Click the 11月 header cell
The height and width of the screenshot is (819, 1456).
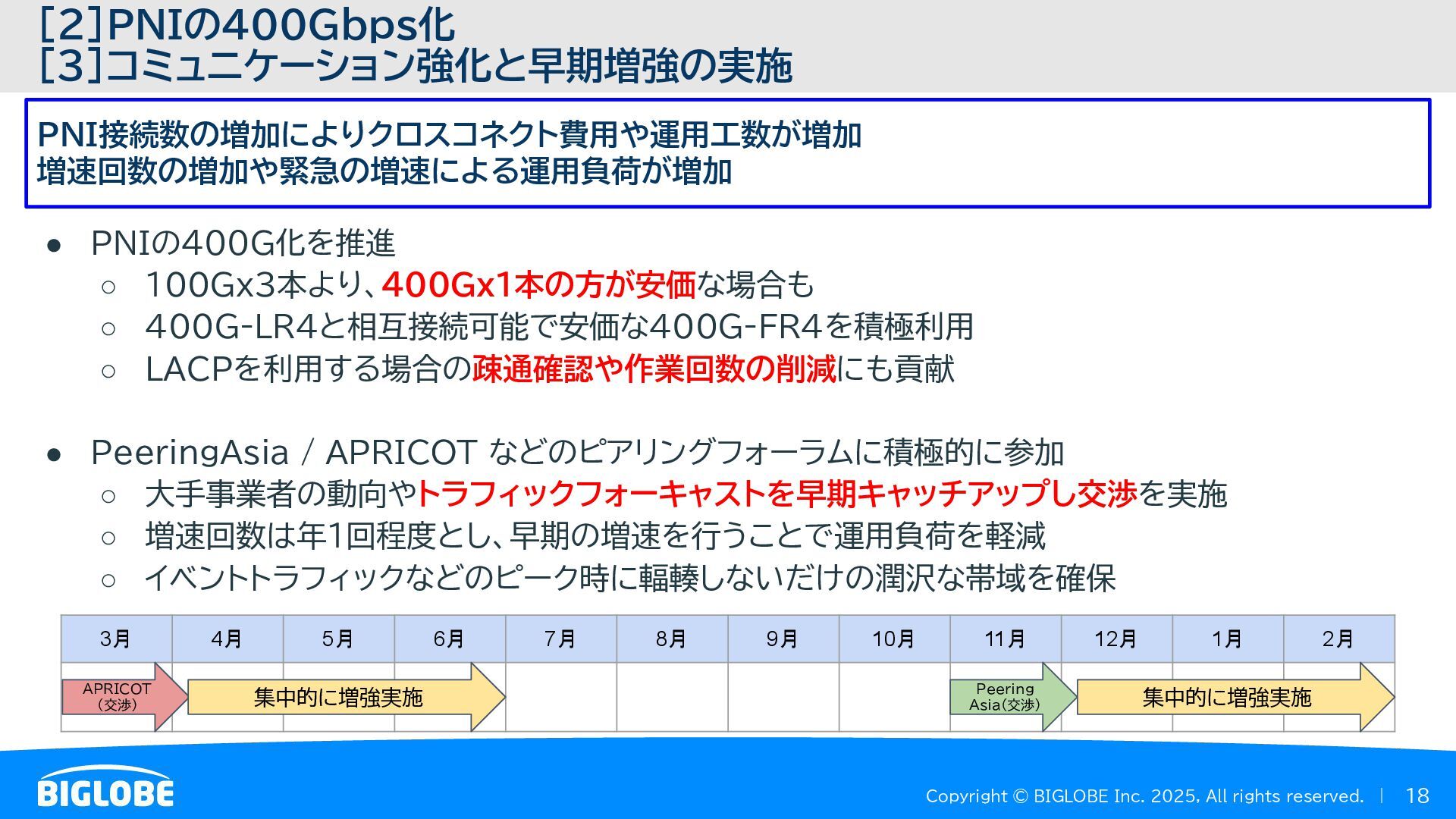(1006, 639)
